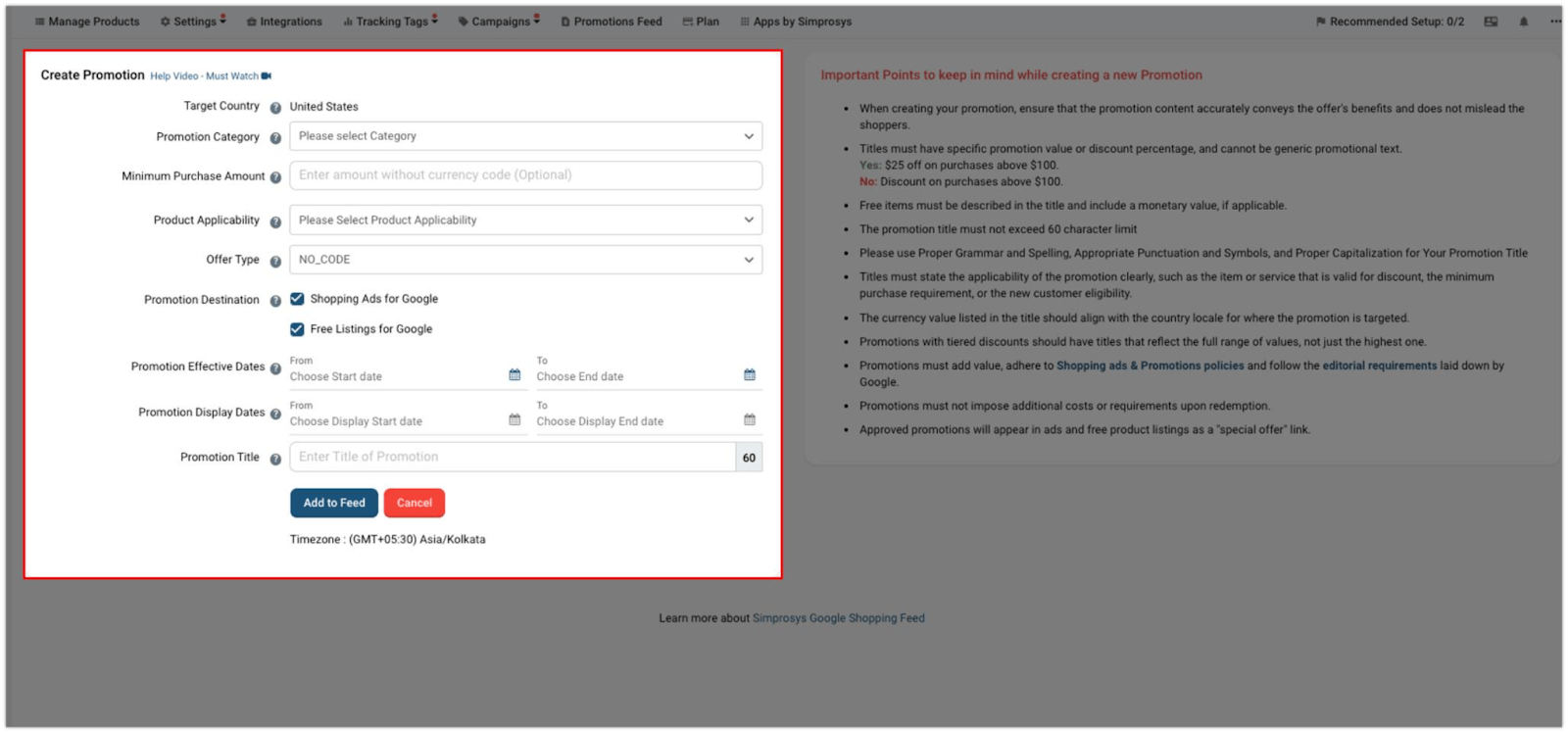The image size is (1568, 733).
Task: Click the Timezone Asia/Kolkata text
Action: tap(387, 540)
